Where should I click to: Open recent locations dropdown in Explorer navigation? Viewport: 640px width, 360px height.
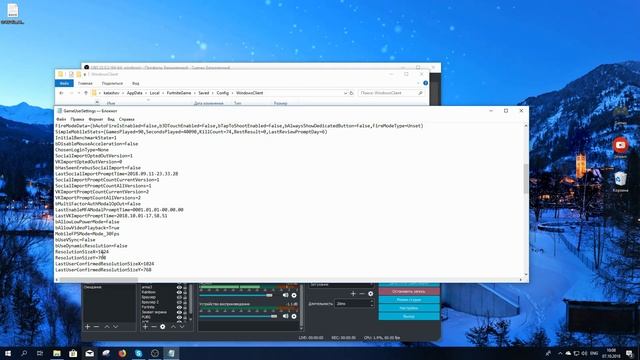point(79,93)
